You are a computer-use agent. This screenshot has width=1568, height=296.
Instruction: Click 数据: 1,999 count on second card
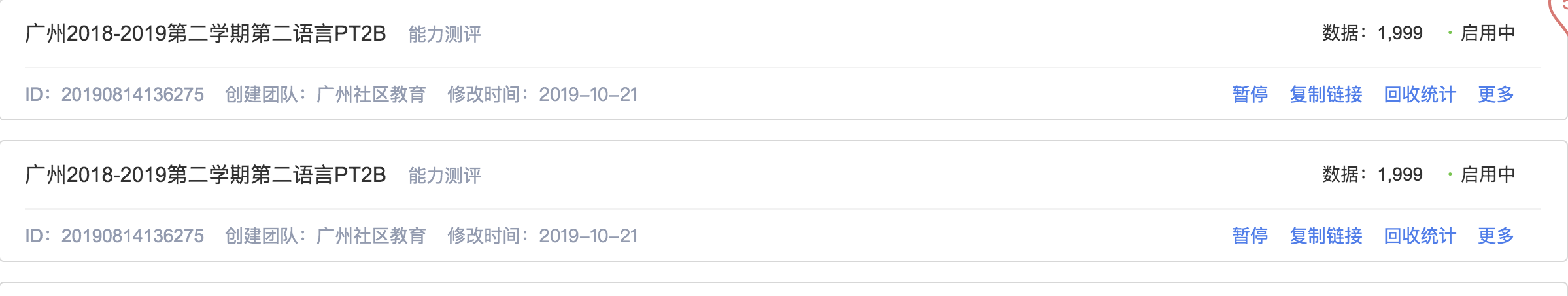[1372, 174]
